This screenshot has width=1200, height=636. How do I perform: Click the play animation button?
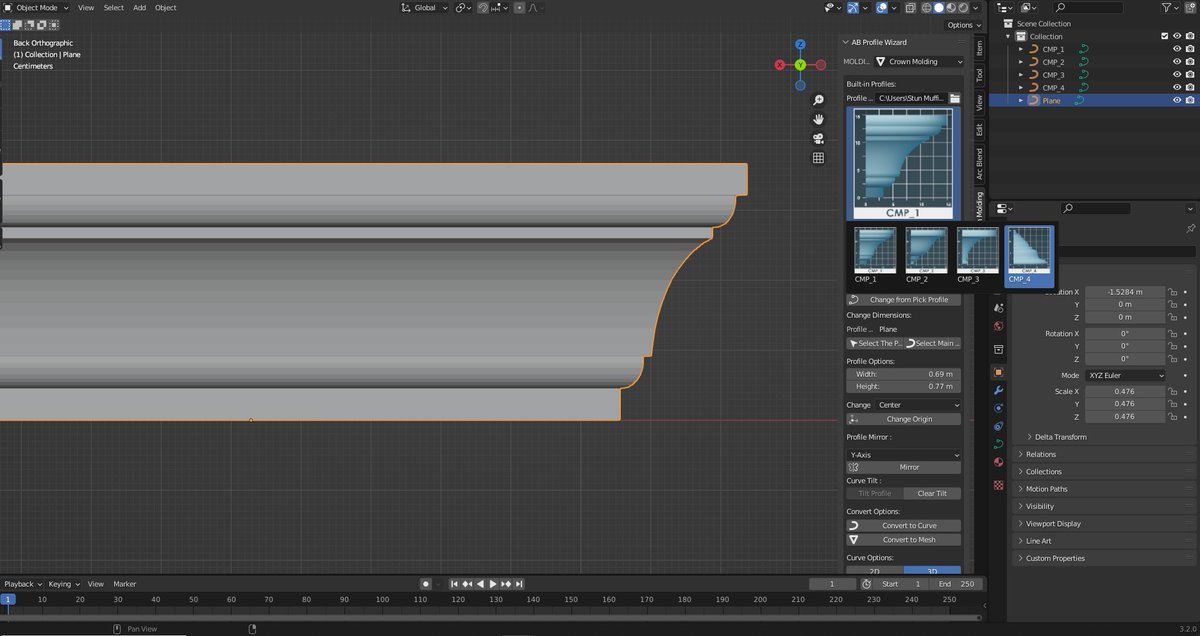pos(493,584)
